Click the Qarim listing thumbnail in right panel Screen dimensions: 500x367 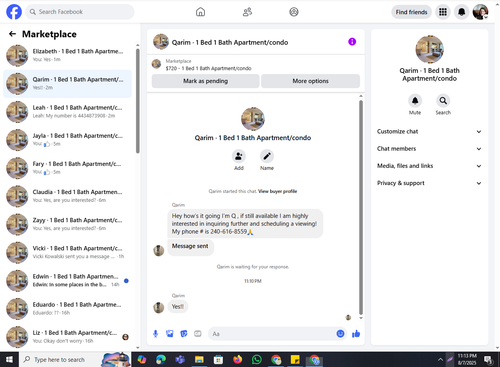click(429, 49)
